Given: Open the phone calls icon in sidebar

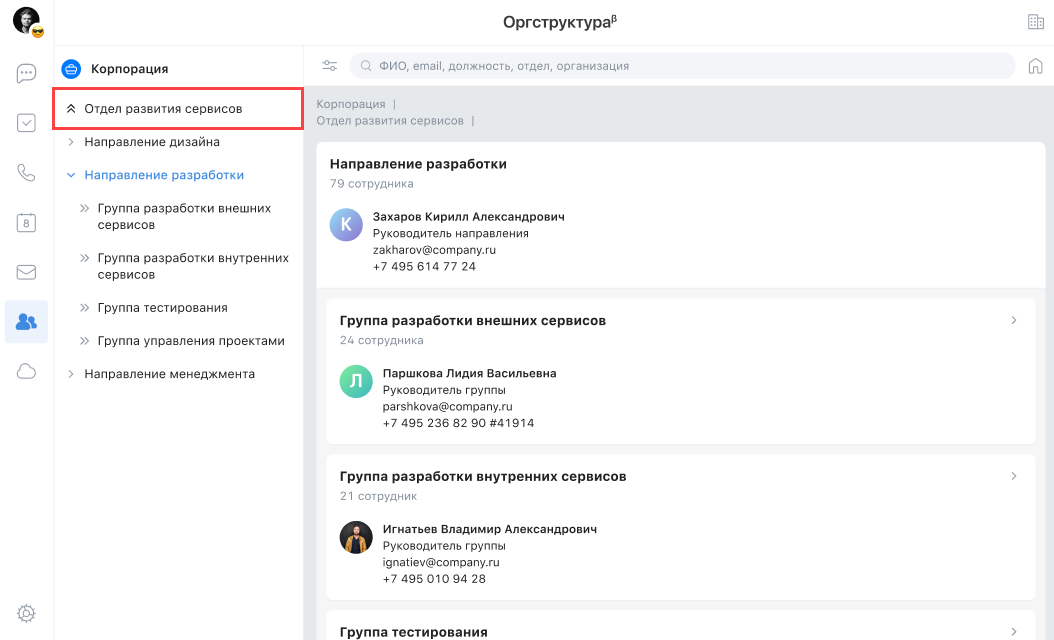Looking at the screenshot, I should click(26, 173).
